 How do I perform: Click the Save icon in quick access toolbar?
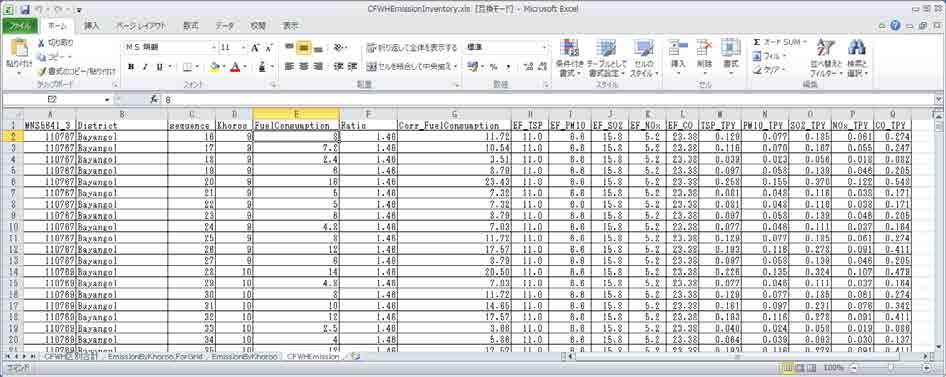25,9
